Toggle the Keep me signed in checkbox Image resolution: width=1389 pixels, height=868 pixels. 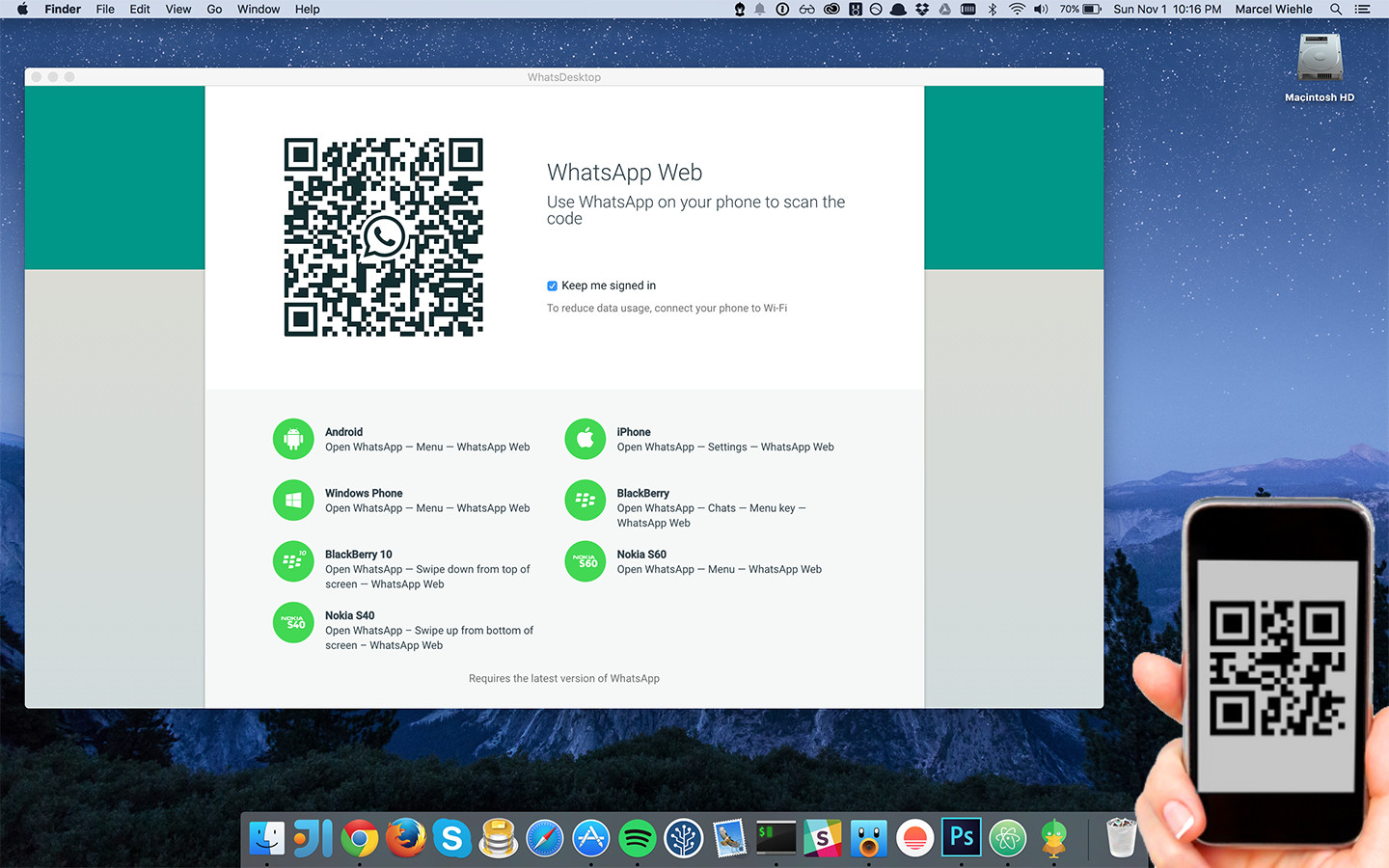click(x=552, y=285)
